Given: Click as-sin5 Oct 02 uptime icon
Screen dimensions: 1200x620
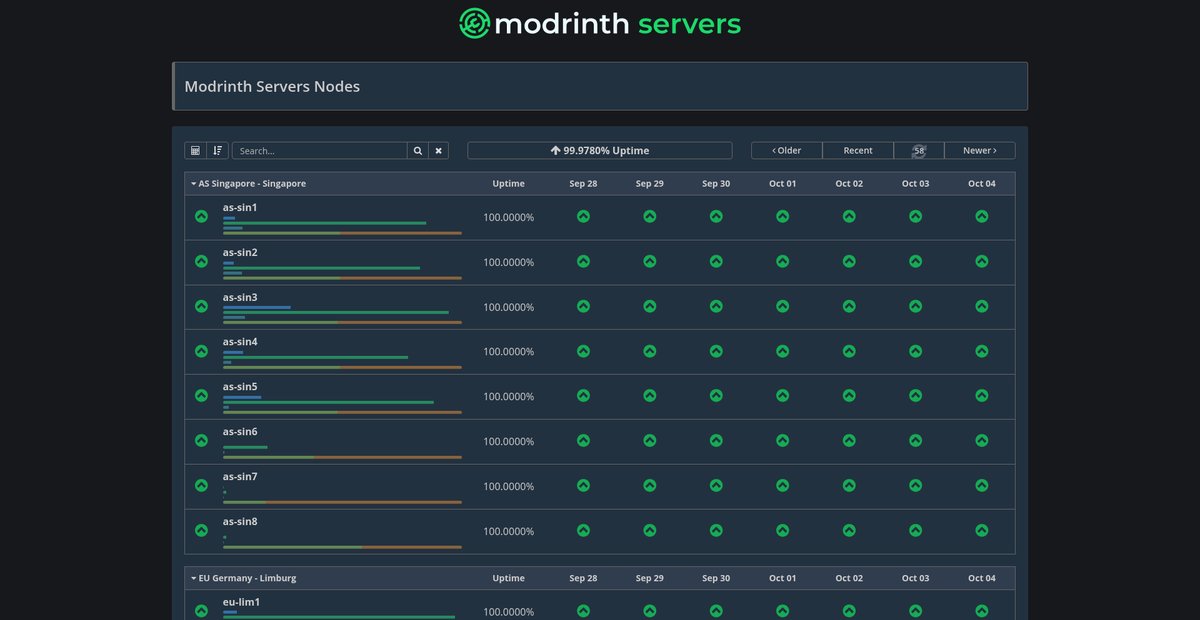Looking at the screenshot, I should 849,396.
